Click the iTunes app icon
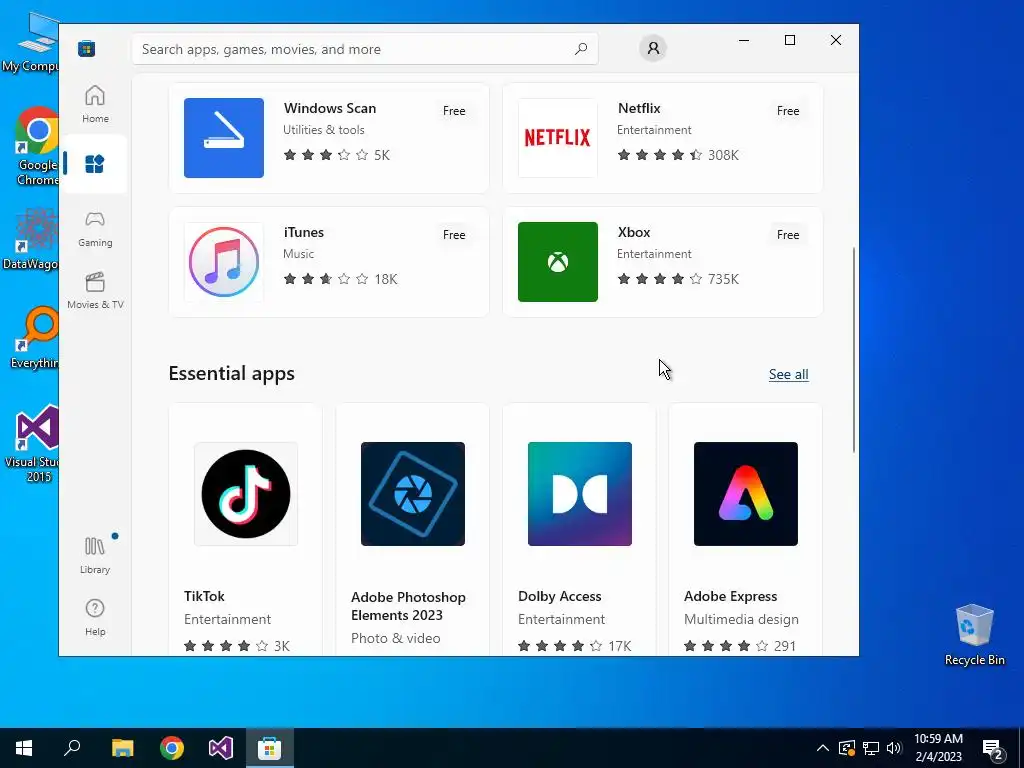 point(224,262)
